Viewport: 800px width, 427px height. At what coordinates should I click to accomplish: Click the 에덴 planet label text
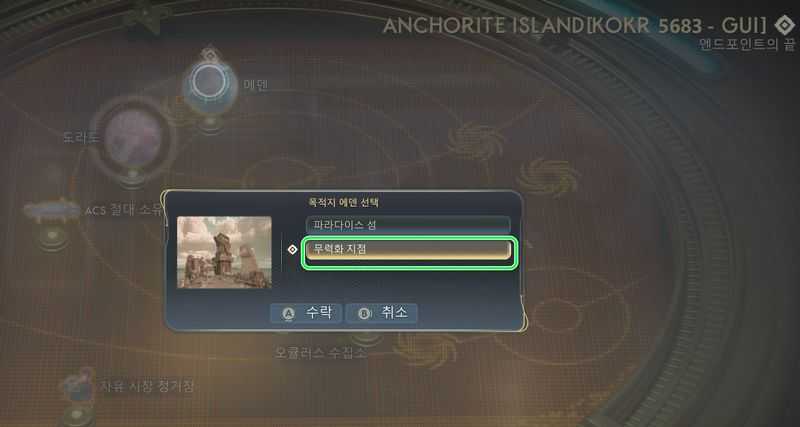click(255, 85)
